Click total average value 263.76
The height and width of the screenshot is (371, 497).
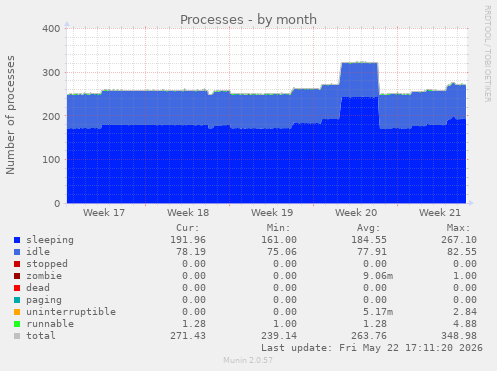point(369,336)
